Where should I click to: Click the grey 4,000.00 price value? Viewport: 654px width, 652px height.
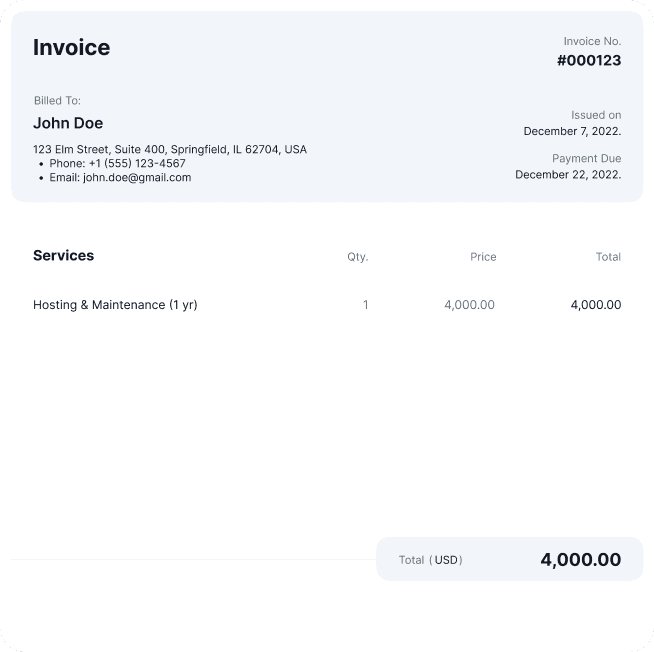click(x=469, y=305)
